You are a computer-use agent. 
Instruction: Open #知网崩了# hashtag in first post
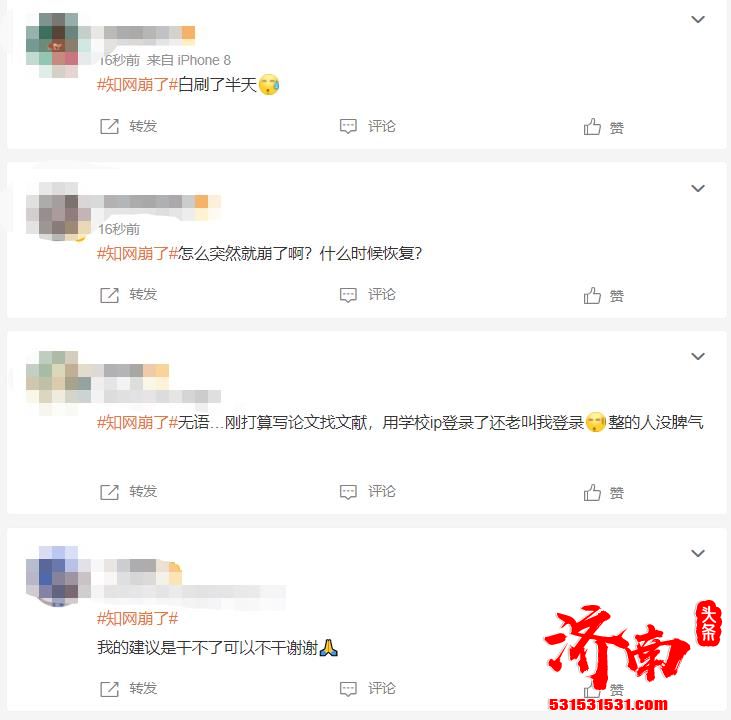pos(138,85)
